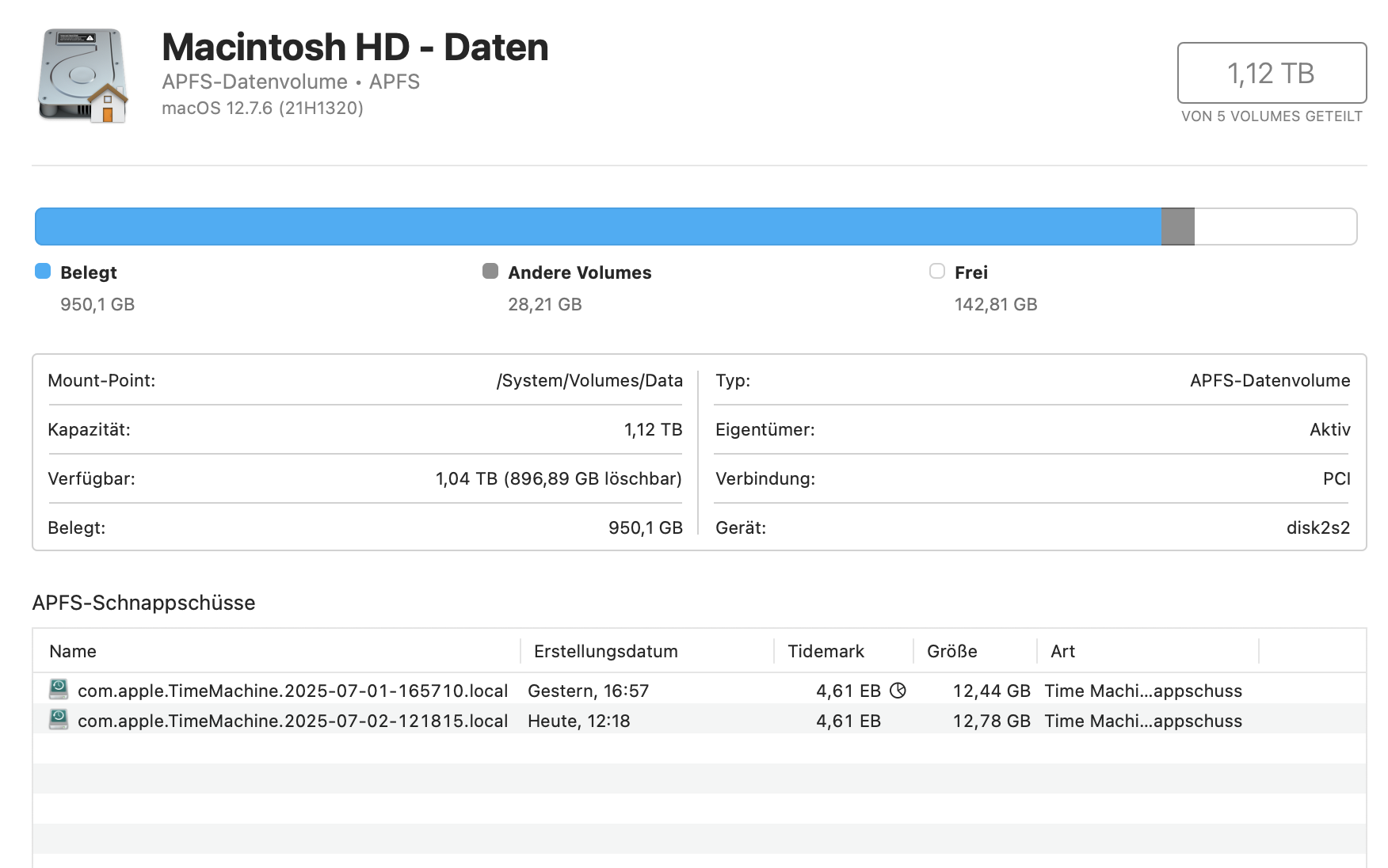Click size value 12,44 GB
Viewport: 1388px width, 868px height.
coord(992,691)
